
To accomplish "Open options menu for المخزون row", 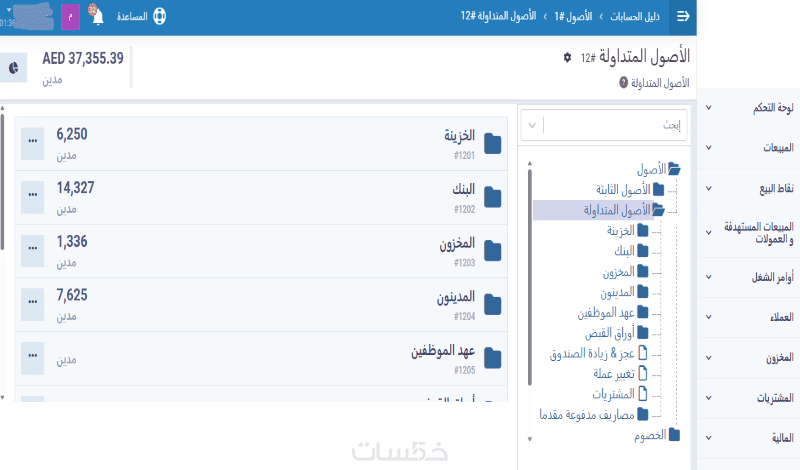I will 33,251.
